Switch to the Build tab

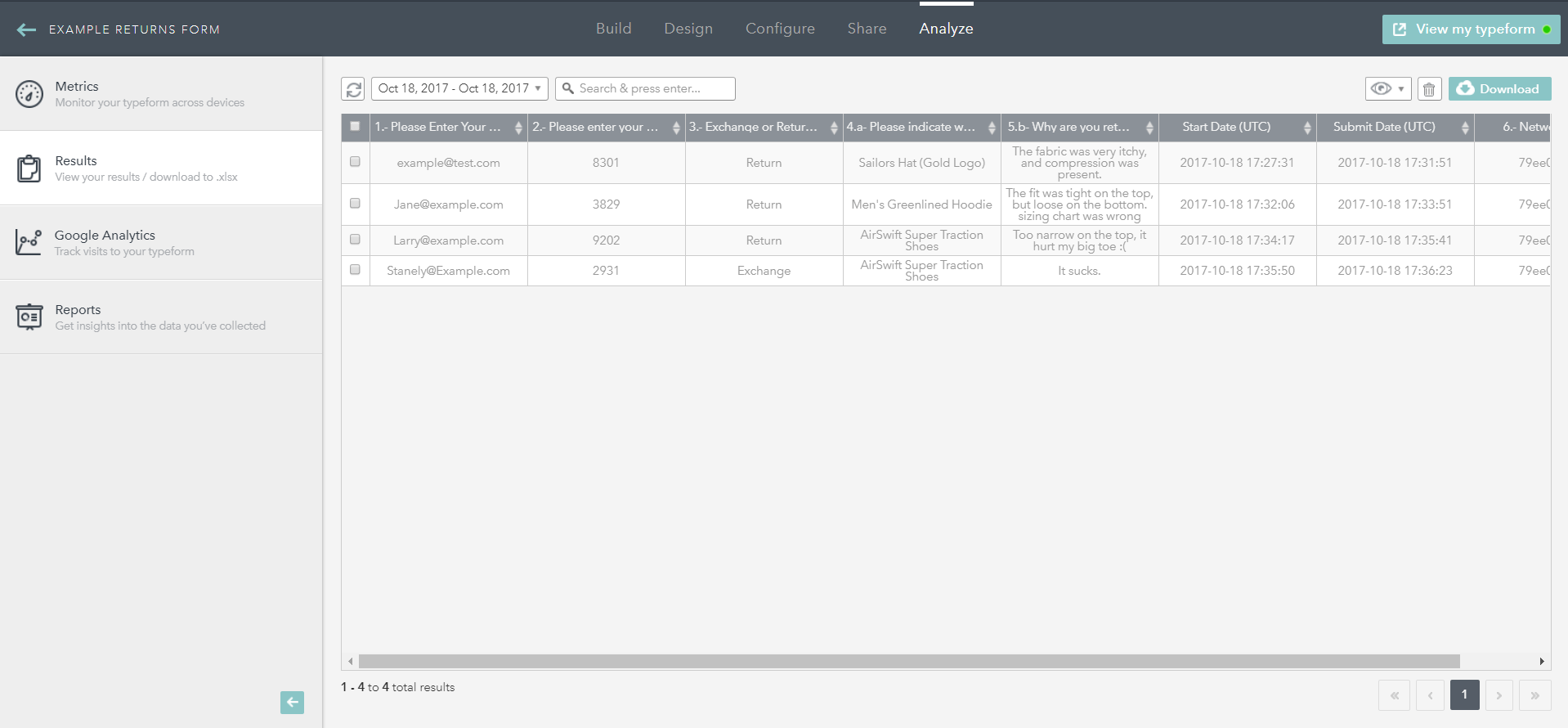click(x=613, y=29)
